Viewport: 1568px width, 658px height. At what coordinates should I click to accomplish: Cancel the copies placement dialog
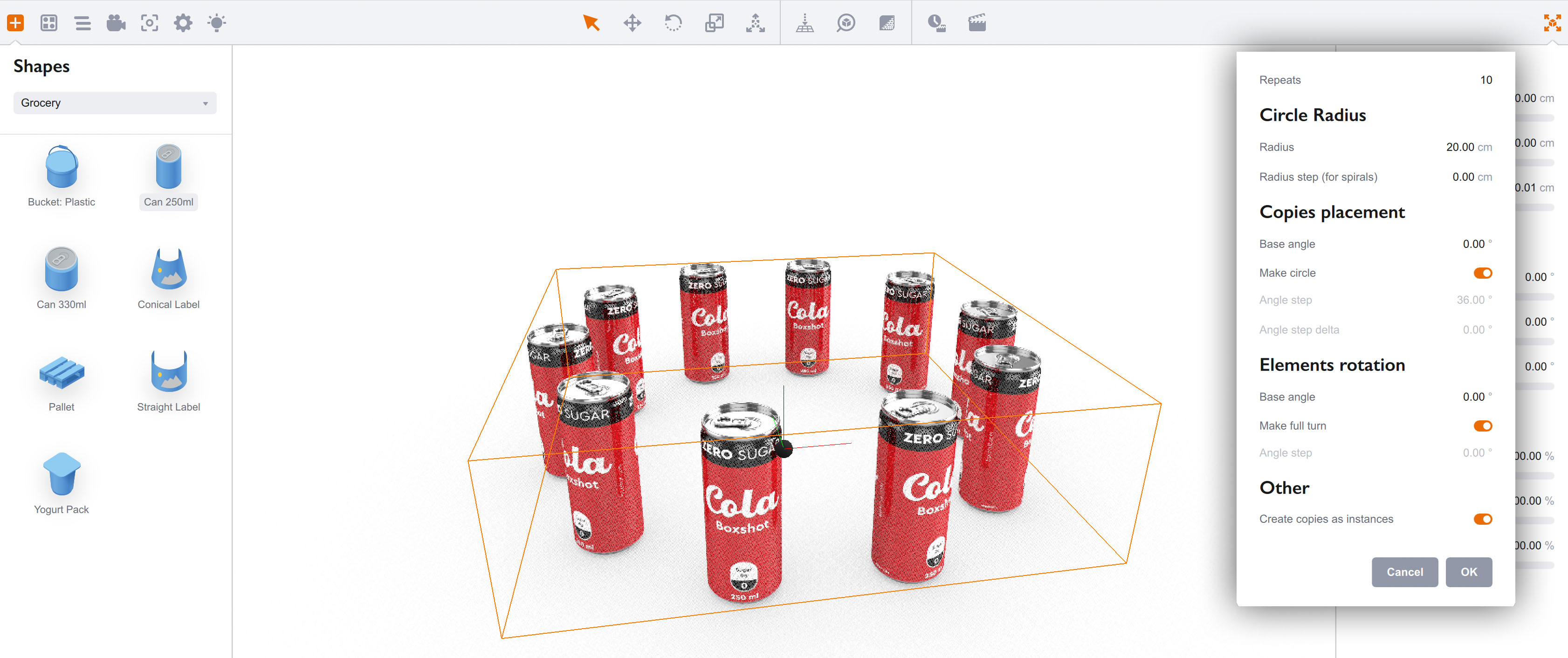click(x=1404, y=572)
